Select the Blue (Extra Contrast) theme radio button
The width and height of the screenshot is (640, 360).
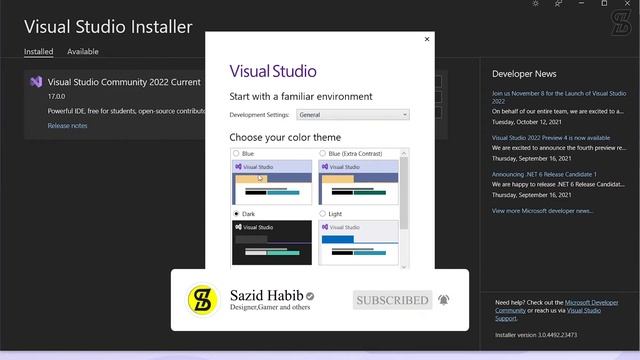(x=322, y=153)
